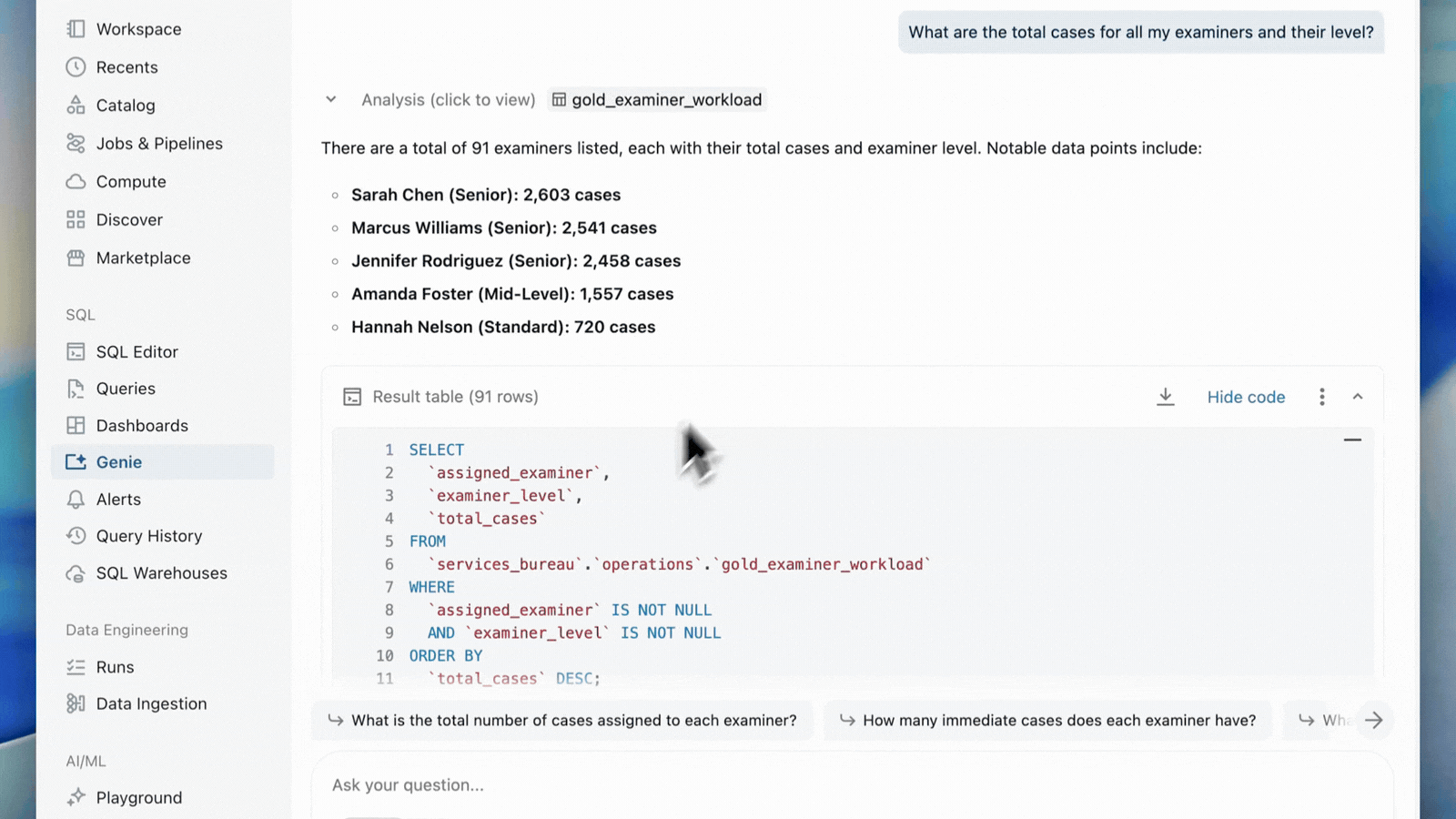1456x819 pixels.
Task: Click the Compute icon in sidebar
Action: (x=76, y=181)
